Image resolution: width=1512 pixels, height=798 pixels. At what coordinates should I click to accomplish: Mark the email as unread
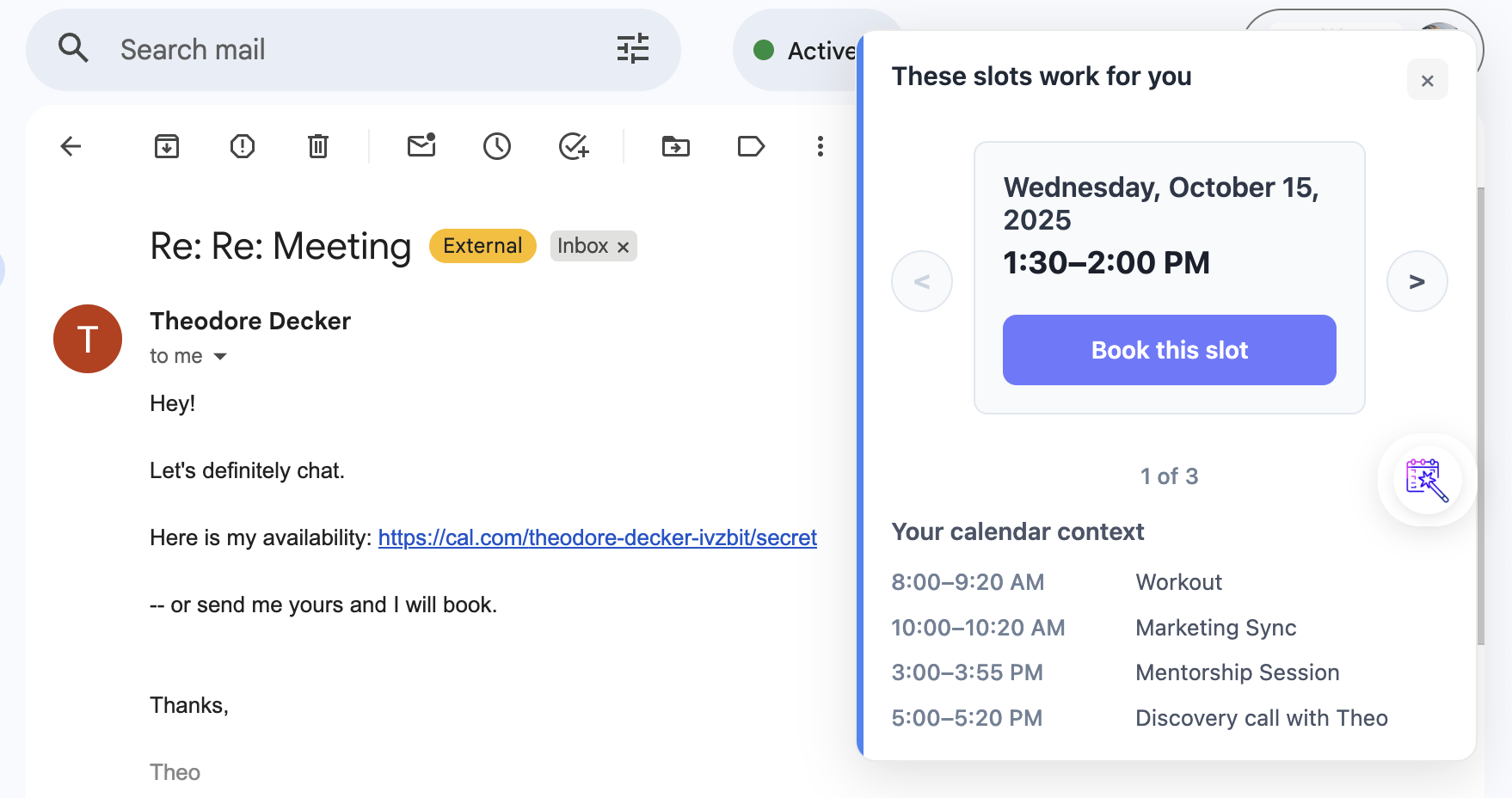[421, 146]
